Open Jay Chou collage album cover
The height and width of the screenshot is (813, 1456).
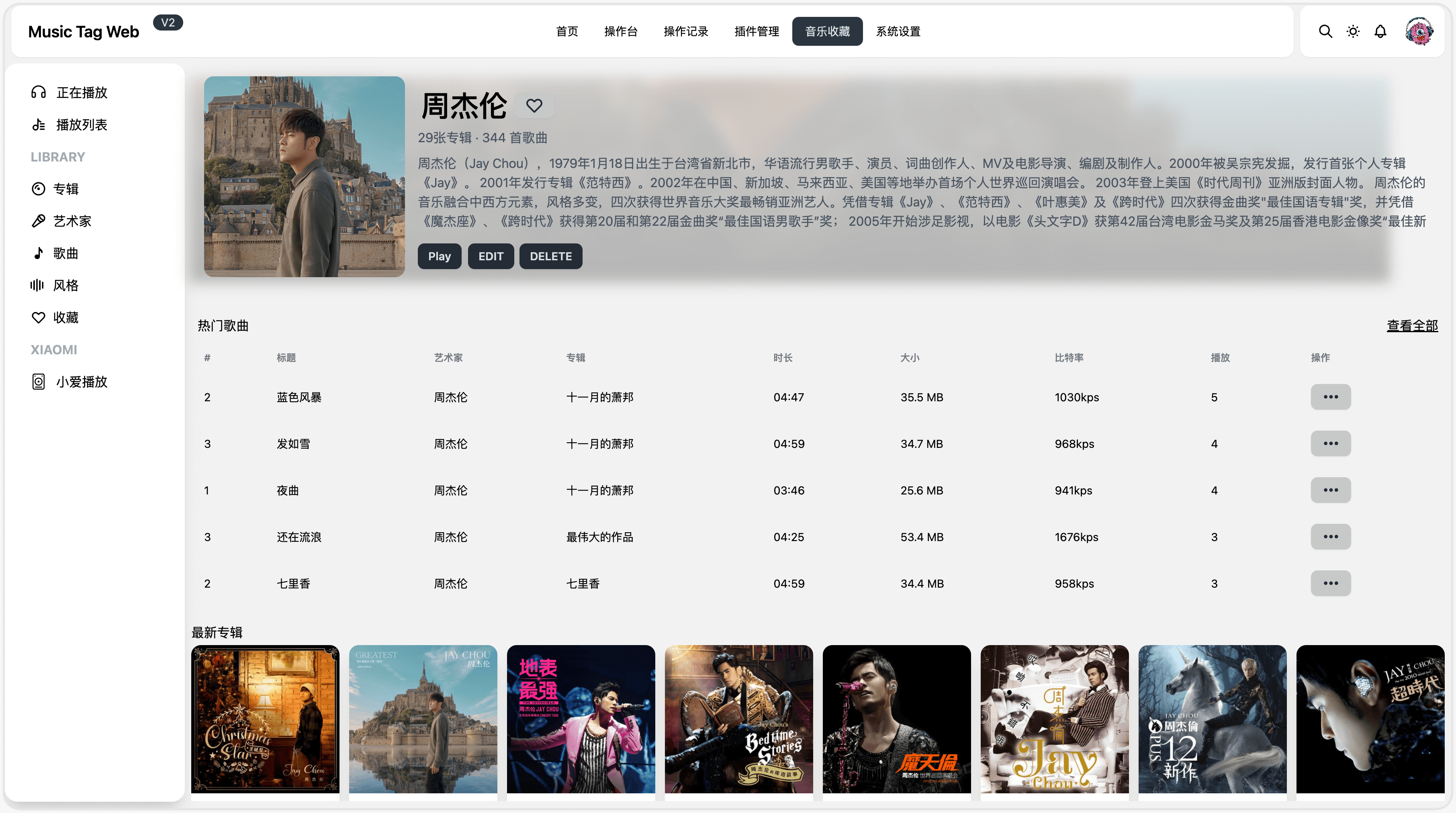(1055, 719)
